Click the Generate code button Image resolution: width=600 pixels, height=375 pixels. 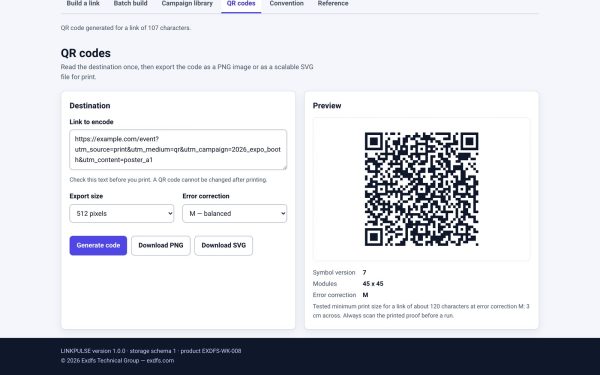98,245
